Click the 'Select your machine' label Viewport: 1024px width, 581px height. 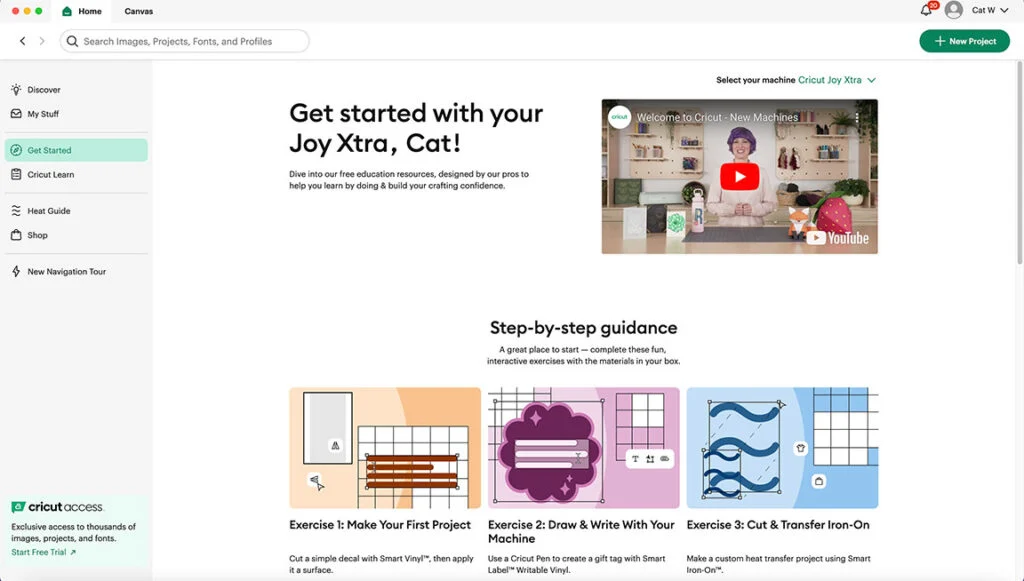tap(756, 80)
